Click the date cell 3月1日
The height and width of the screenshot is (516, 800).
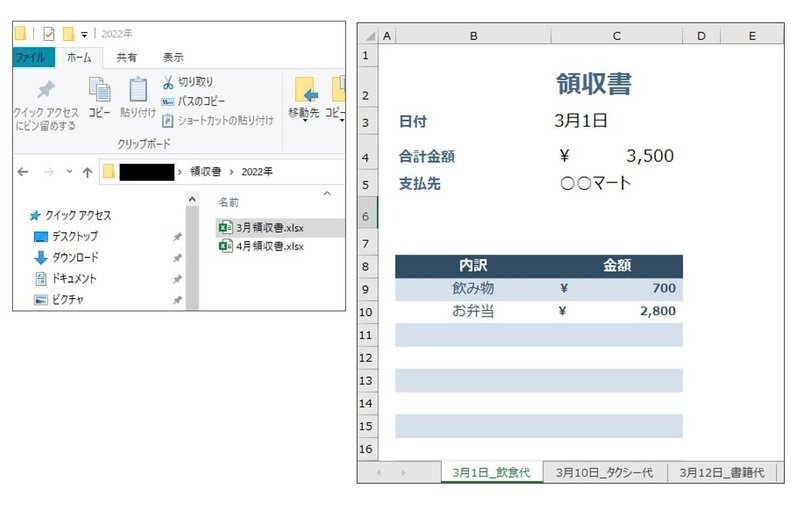tap(581, 121)
